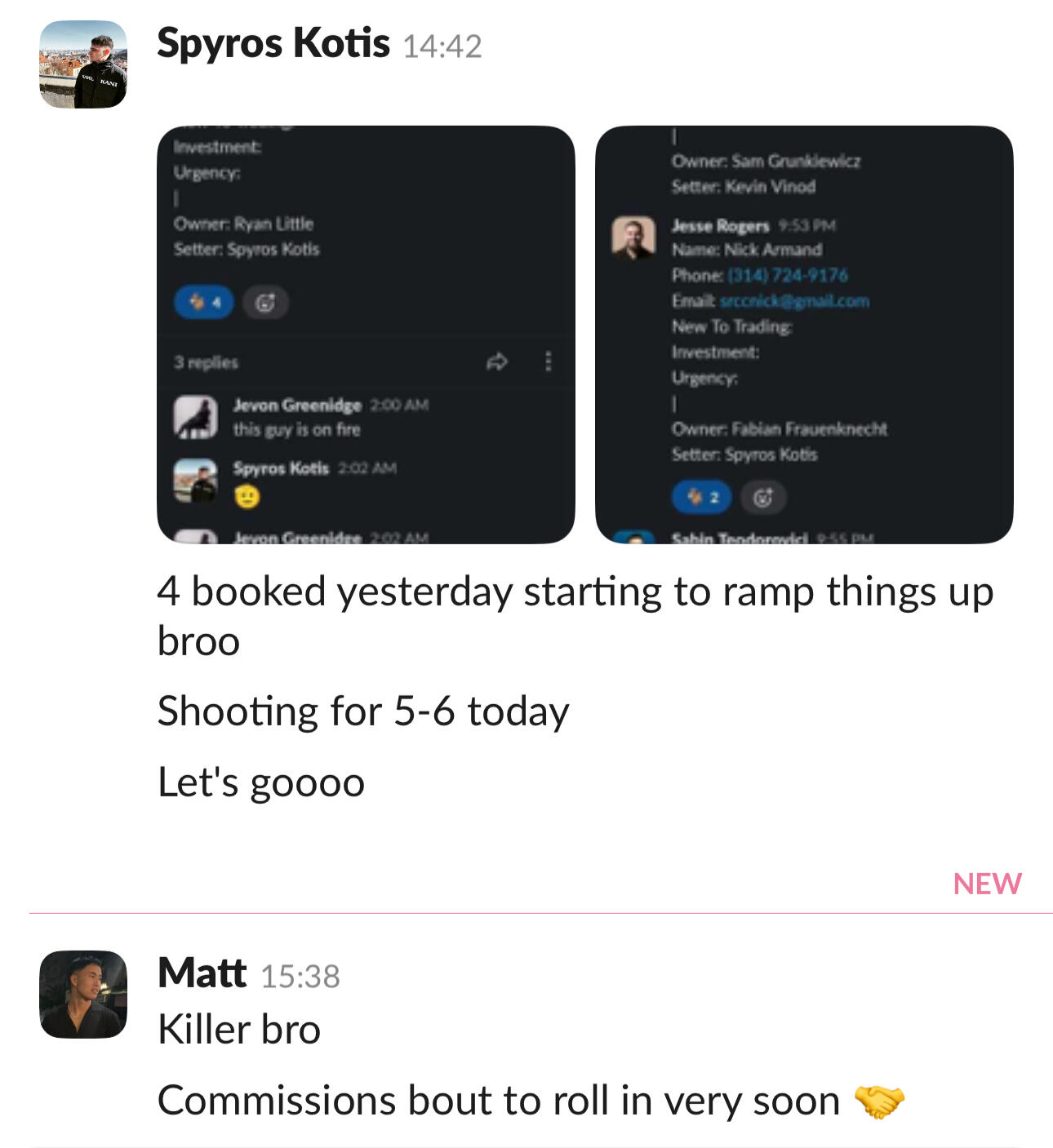Click the Spyros Kotis sender name heading
The height and width of the screenshot is (1148, 1053).
coord(273,43)
